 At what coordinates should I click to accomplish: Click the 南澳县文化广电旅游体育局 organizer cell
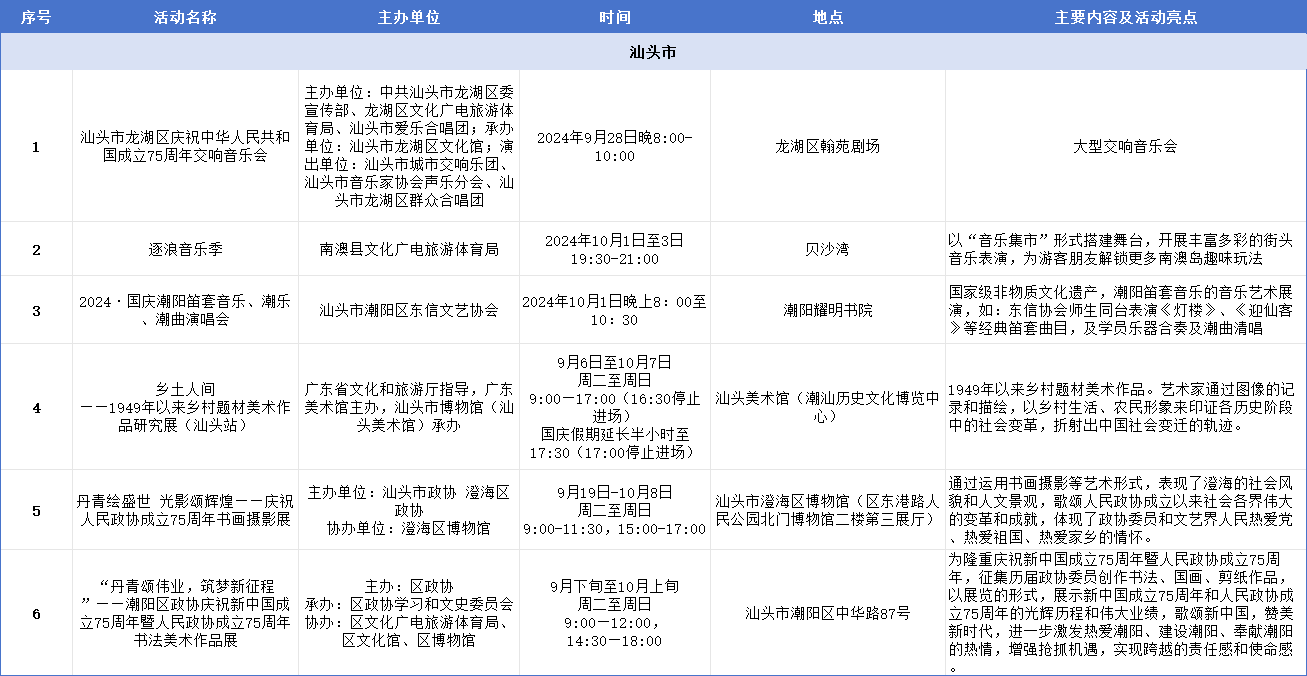(x=409, y=249)
